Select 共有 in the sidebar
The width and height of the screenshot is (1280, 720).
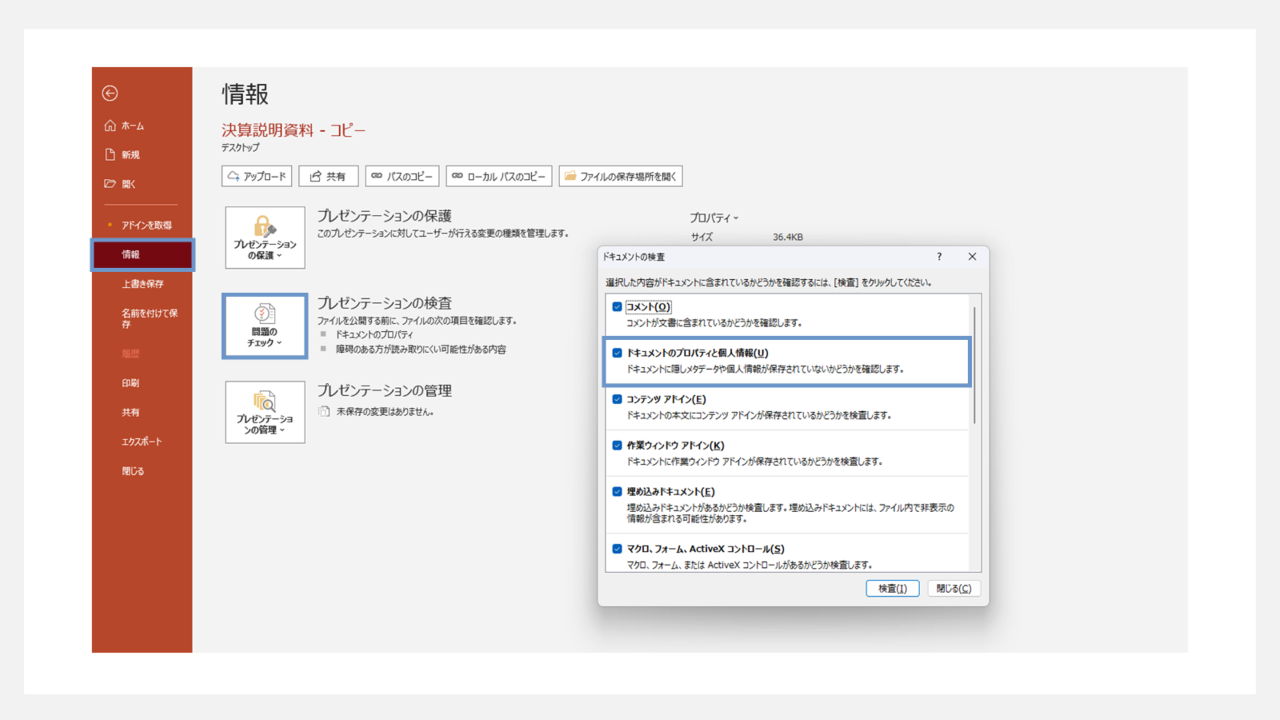tap(142, 412)
